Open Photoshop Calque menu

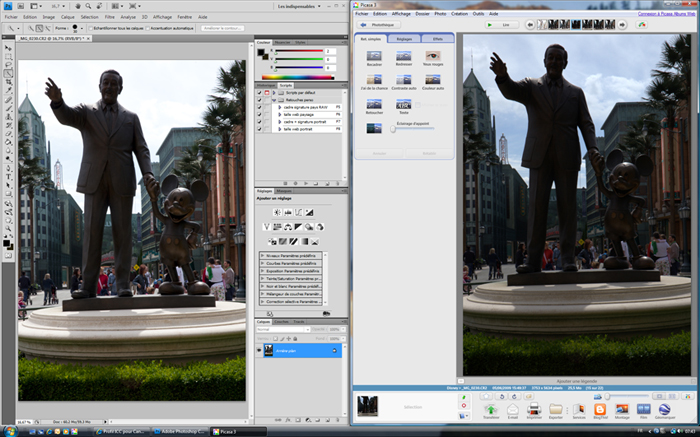[67, 17]
